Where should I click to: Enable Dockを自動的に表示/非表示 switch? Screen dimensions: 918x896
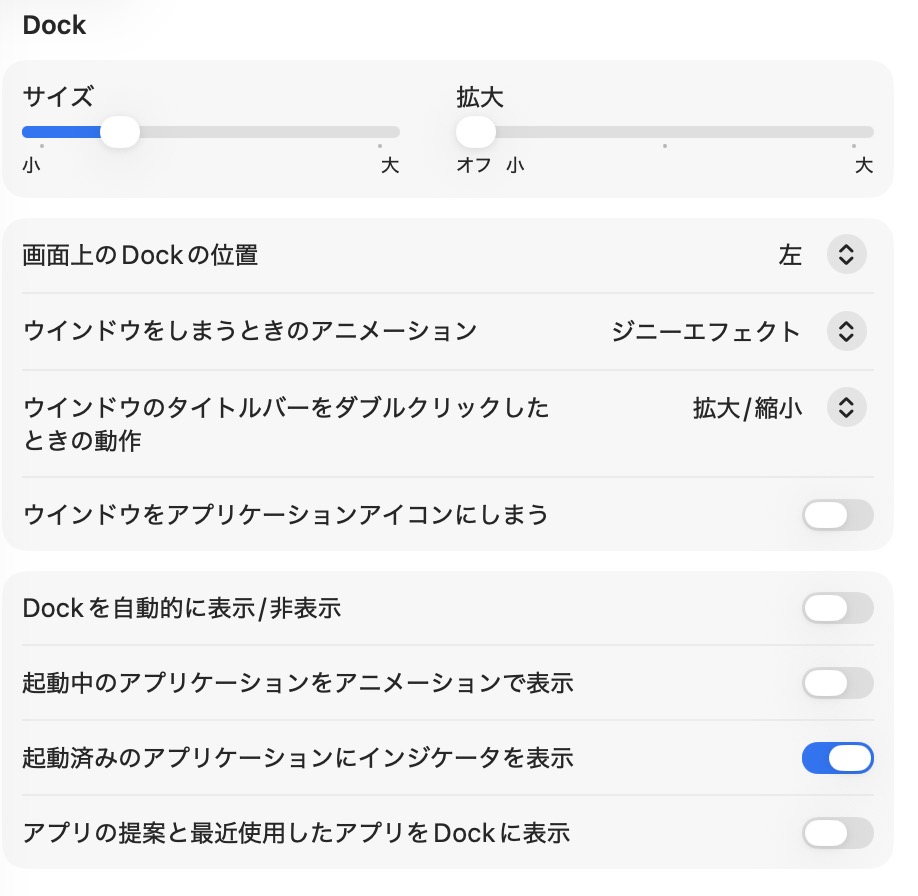(837, 608)
